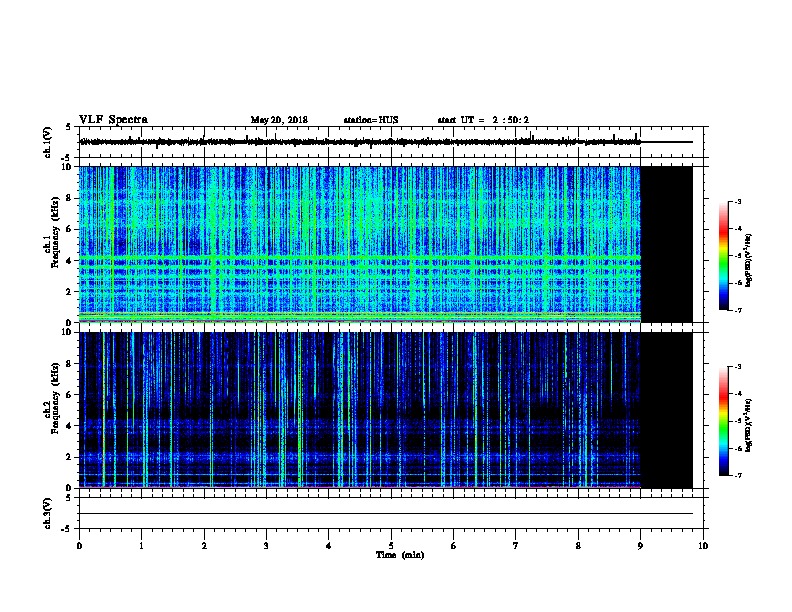Click the '-3' label on ch.1 colorbar
The width and height of the screenshot is (792, 612).
(738, 201)
